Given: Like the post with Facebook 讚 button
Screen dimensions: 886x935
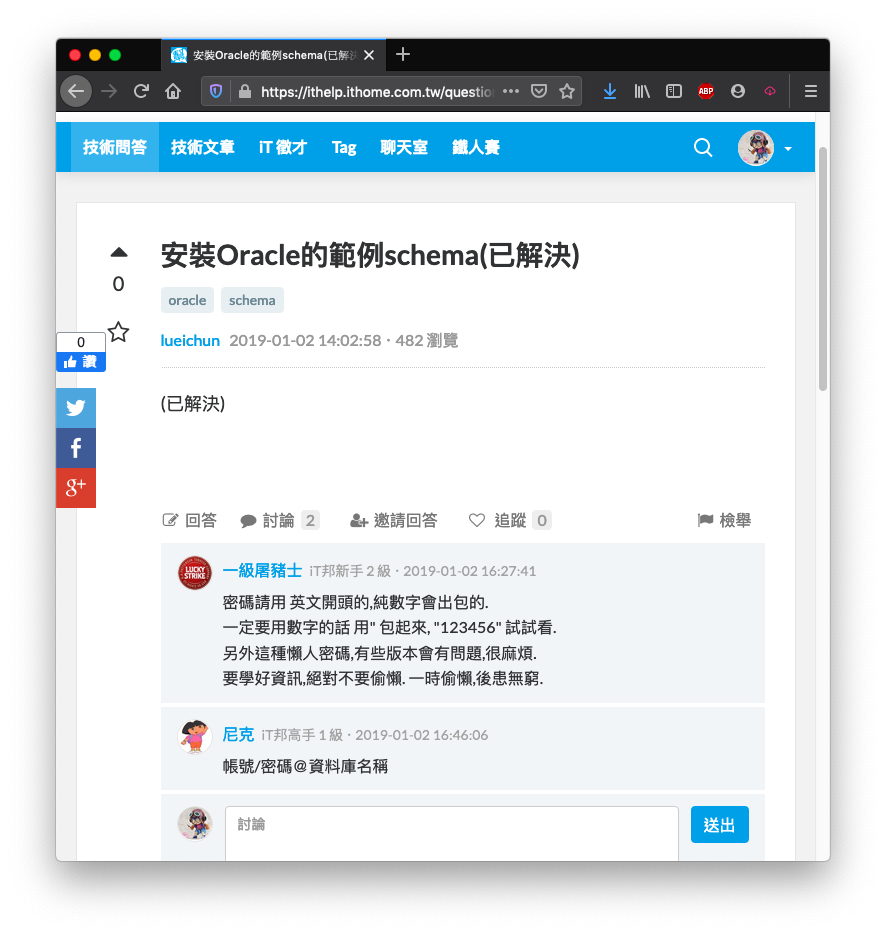Looking at the screenshot, I should (x=81, y=361).
